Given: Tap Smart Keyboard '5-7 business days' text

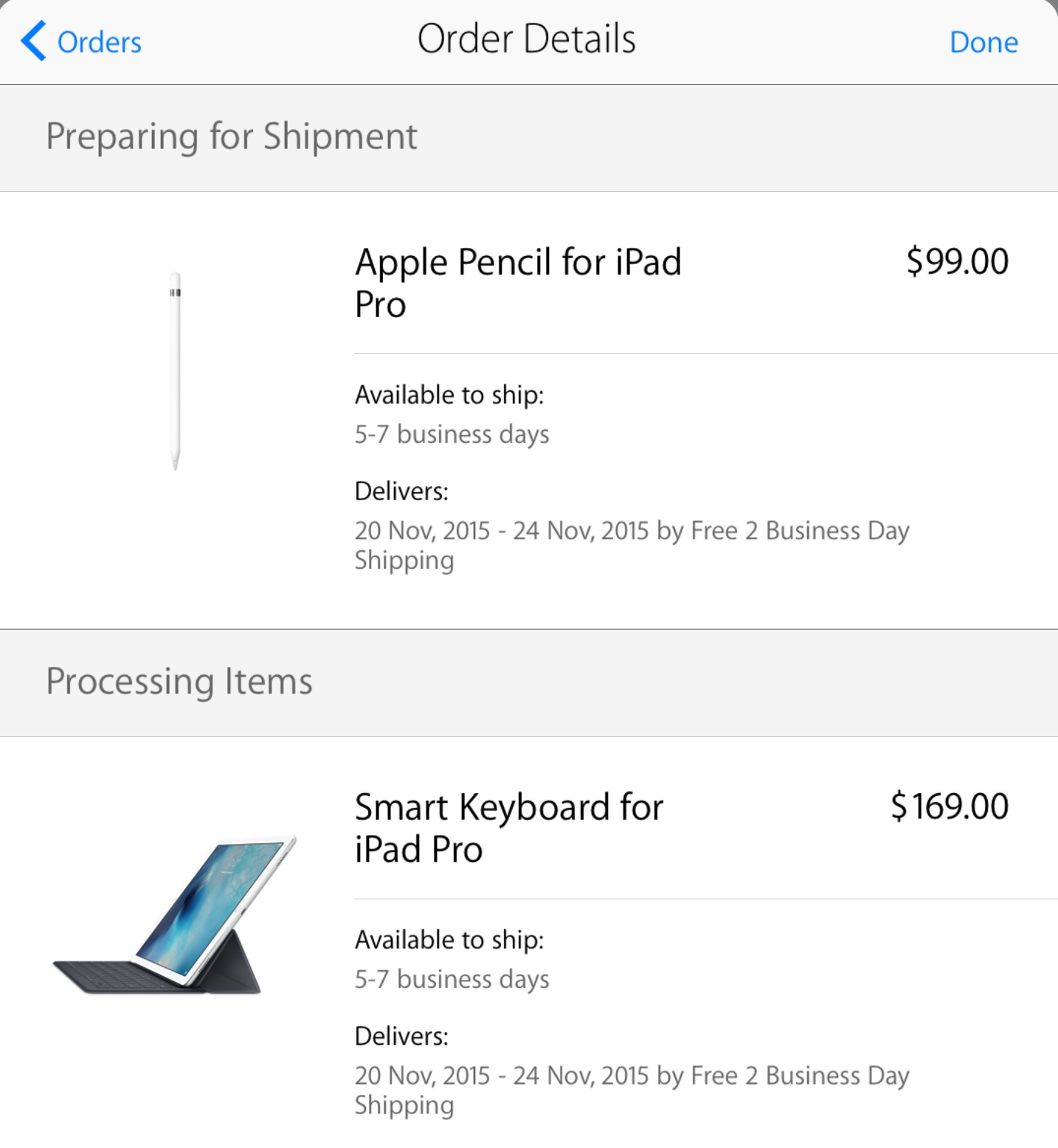Looking at the screenshot, I should 452,978.
